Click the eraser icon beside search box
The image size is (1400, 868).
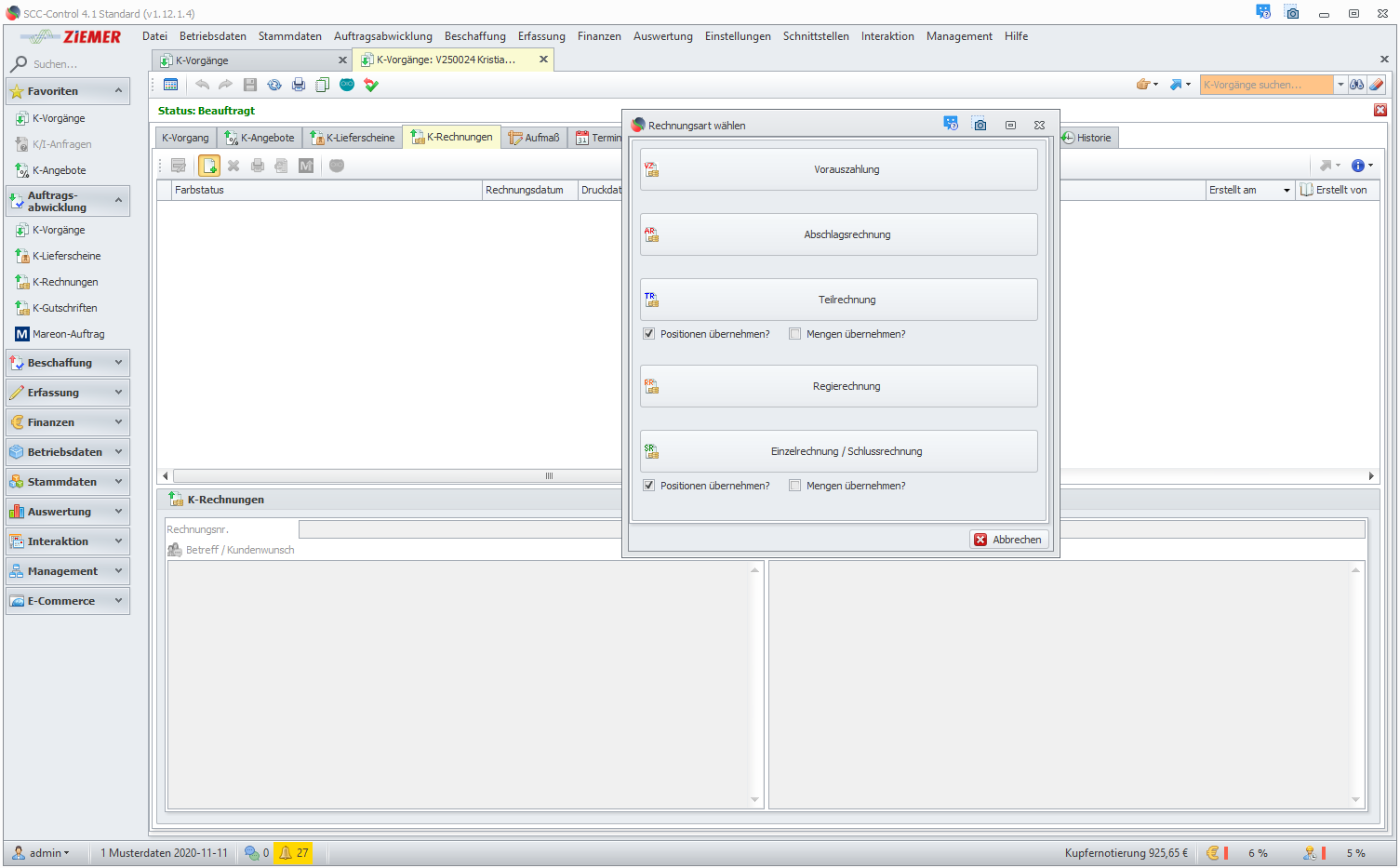click(x=1376, y=85)
